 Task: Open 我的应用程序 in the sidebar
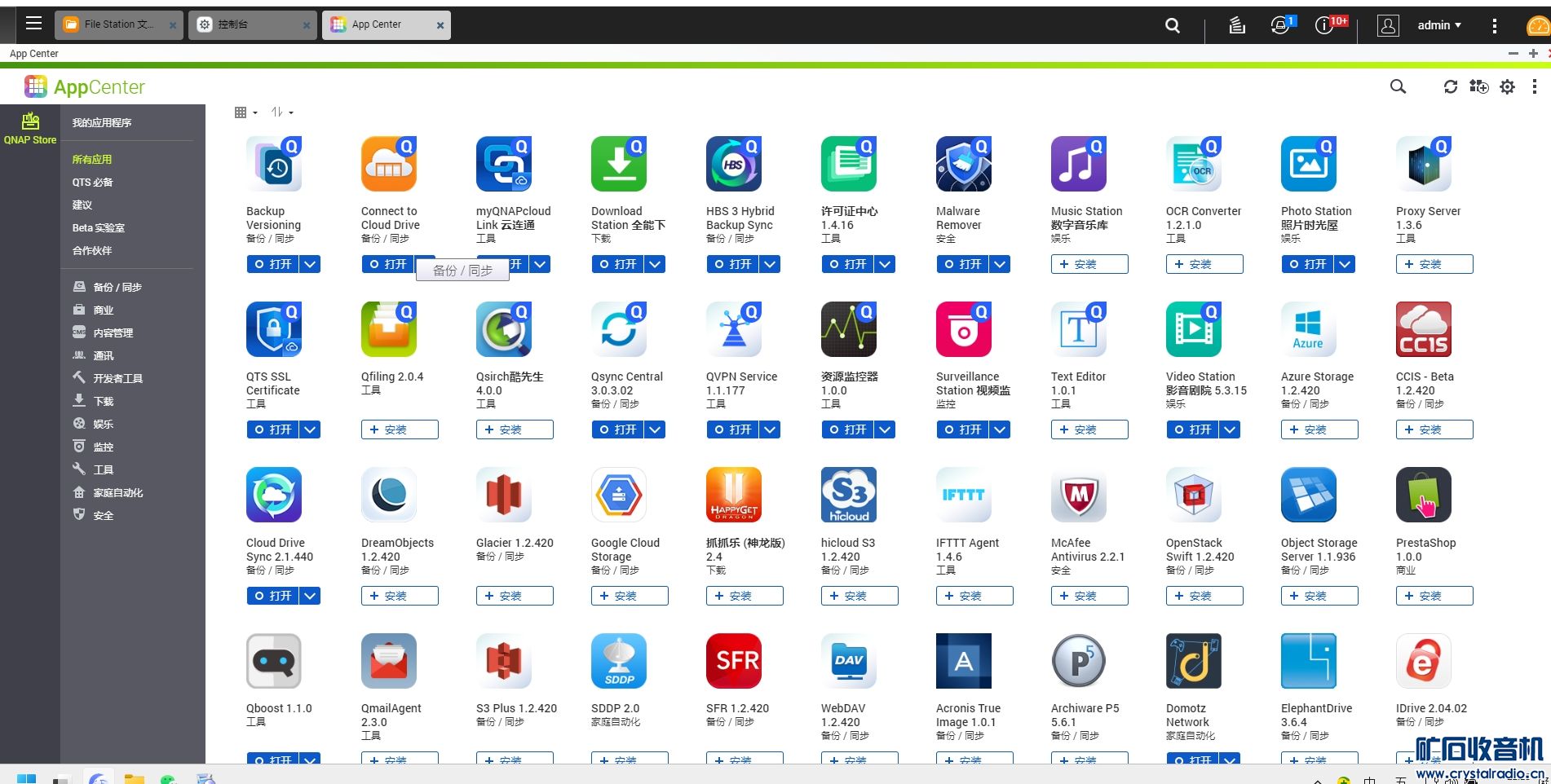(x=102, y=123)
